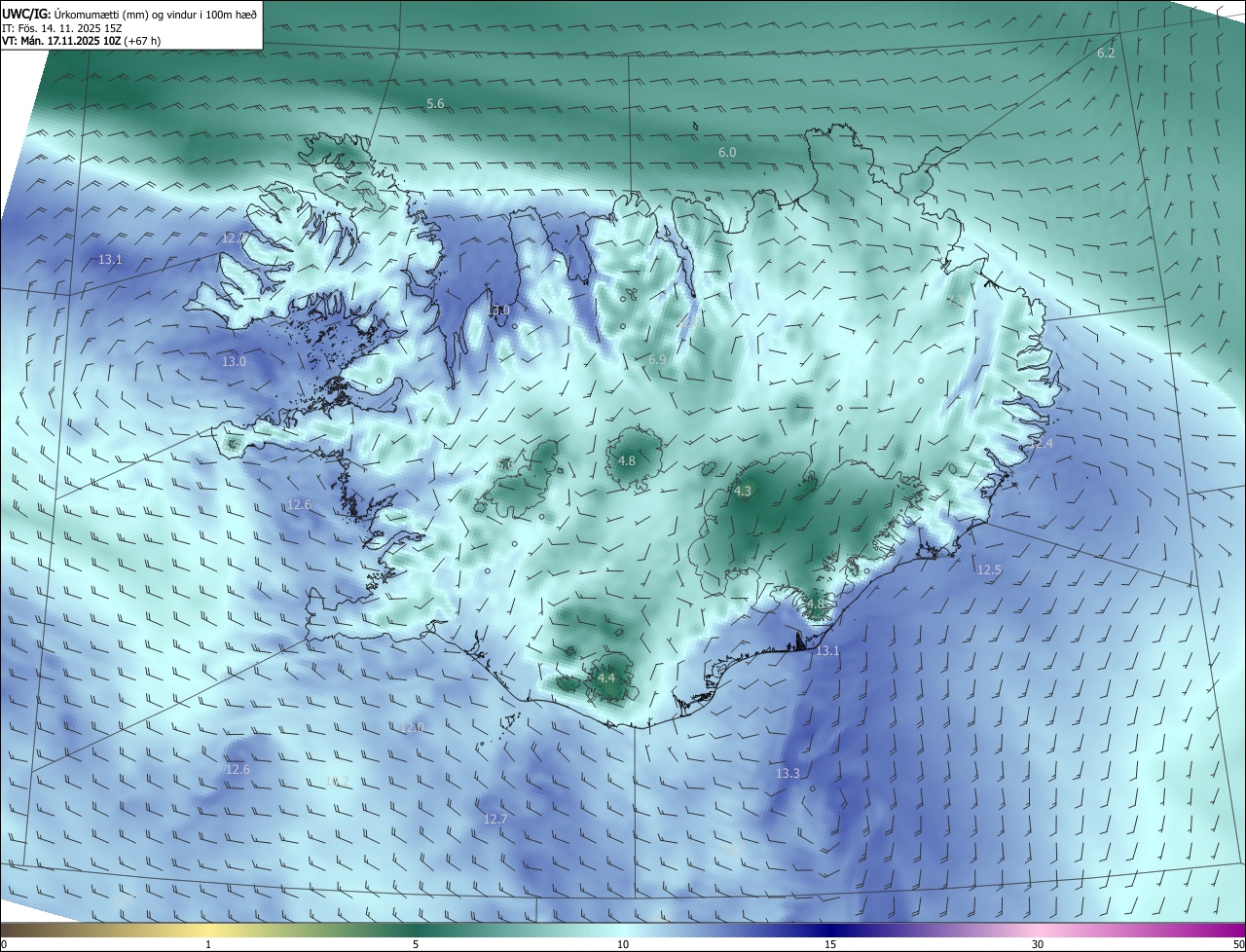The height and width of the screenshot is (952, 1246).
Task: Click the '6.0' precipitation value label
Action: (x=727, y=153)
